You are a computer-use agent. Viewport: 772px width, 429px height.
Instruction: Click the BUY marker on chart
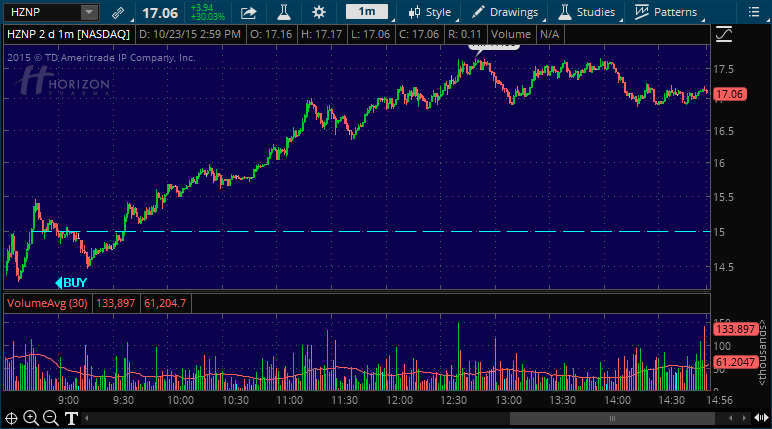point(71,283)
